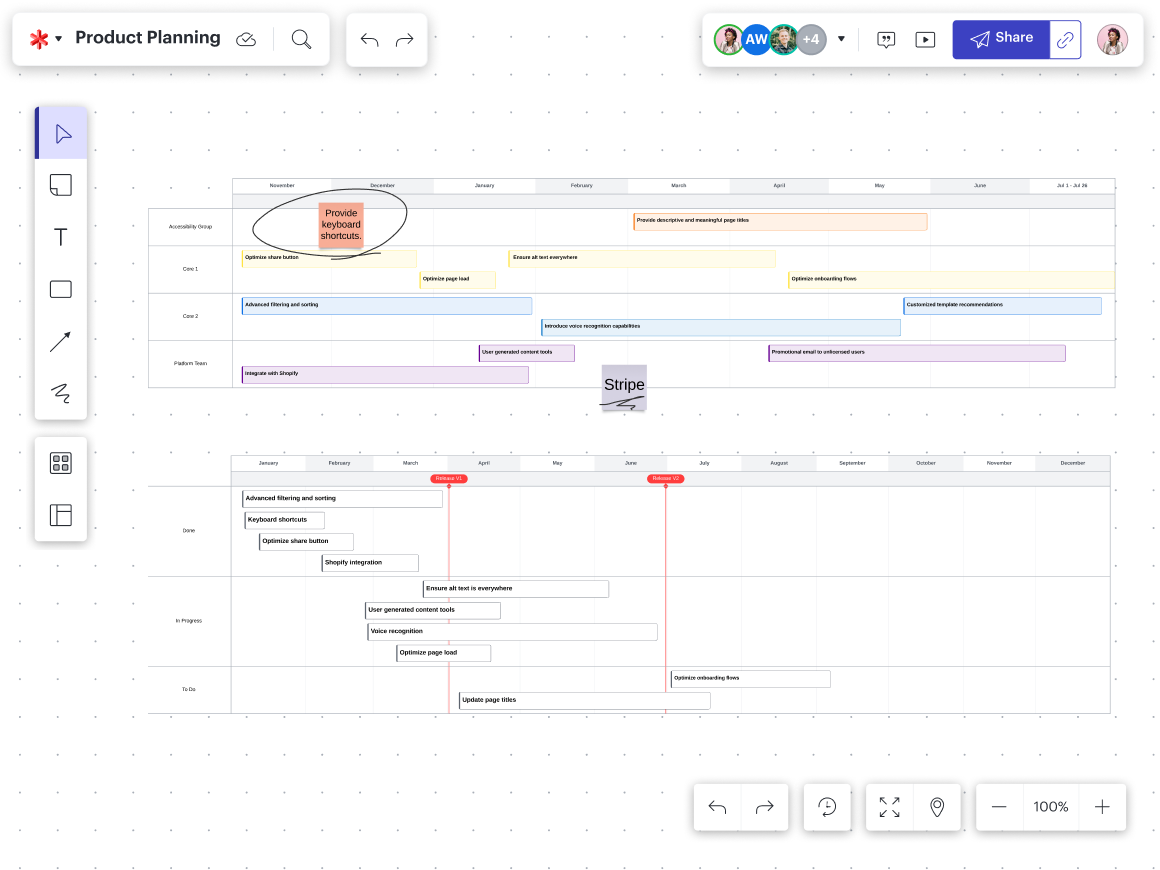Toggle fullscreen fit view
This screenshot has width=1160, height=870.
(889, 807)
